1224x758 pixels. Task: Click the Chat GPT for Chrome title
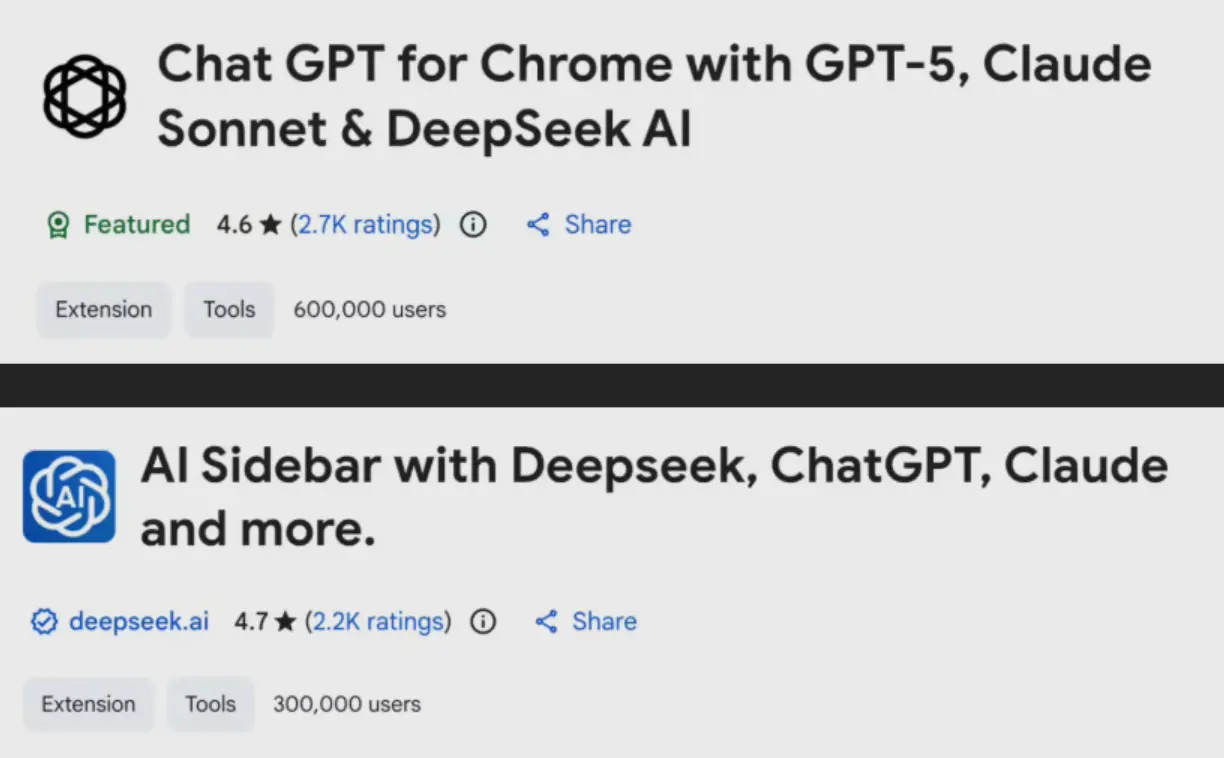click(654, 97)
